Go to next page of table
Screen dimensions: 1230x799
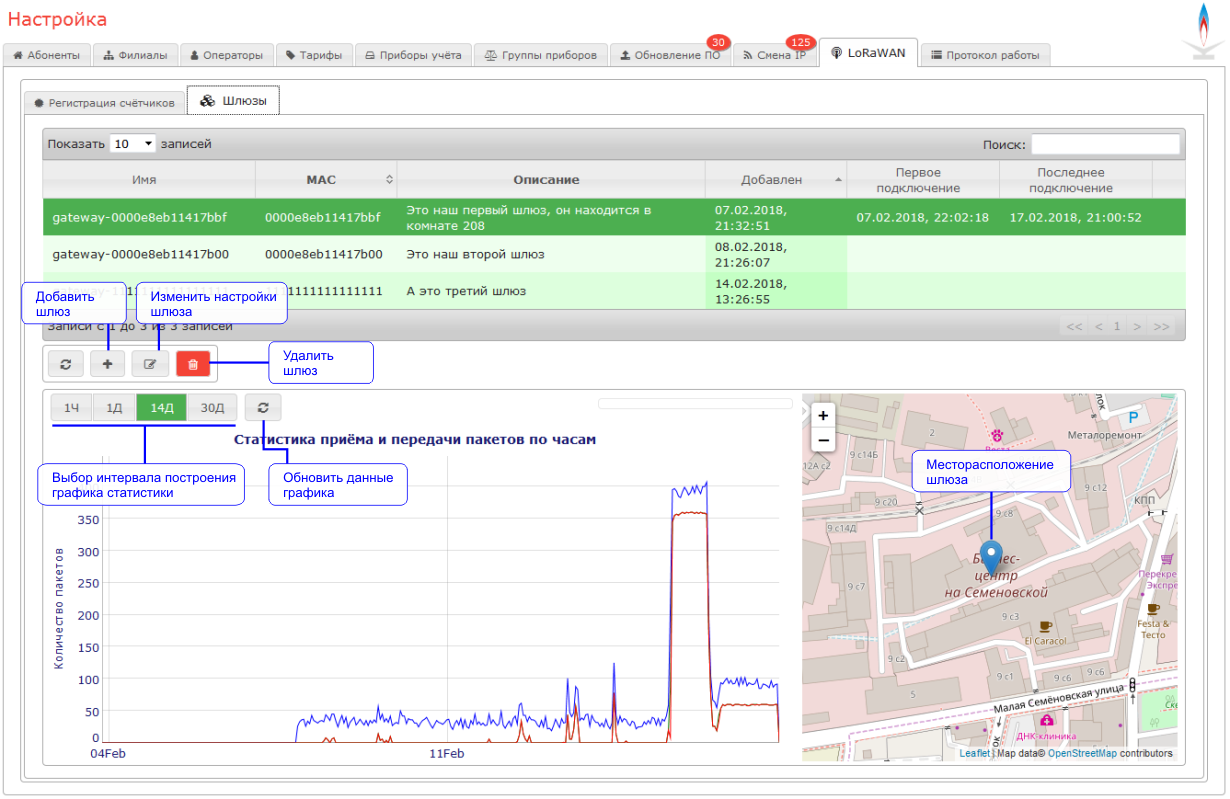(1137, 326)
